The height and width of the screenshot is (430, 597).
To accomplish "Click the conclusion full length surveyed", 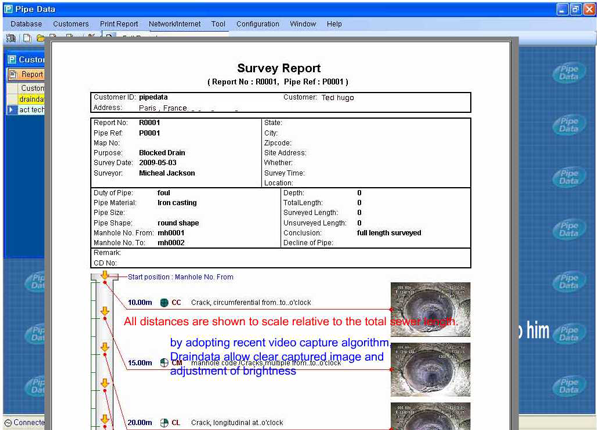I will tap(389, 233).
